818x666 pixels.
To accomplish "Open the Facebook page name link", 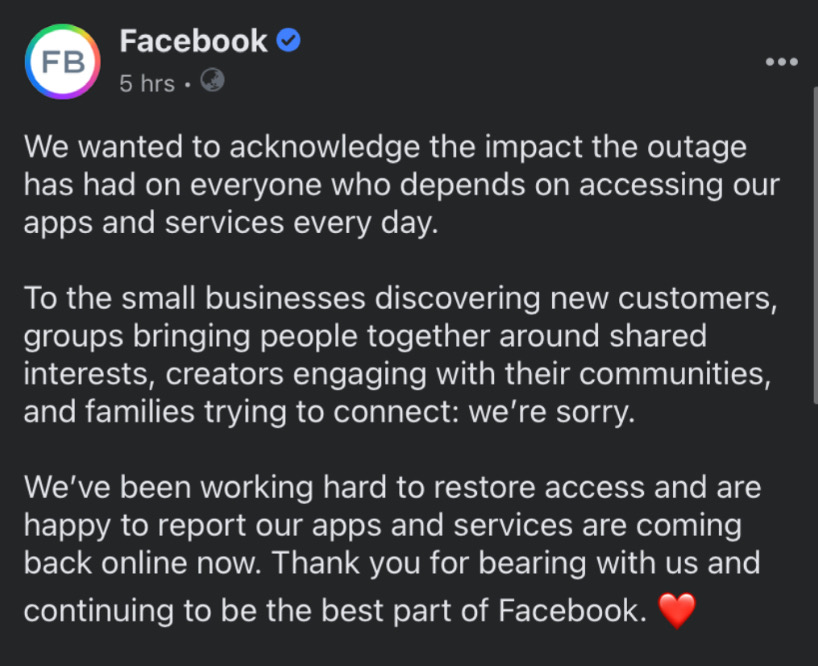I will 194,41.
